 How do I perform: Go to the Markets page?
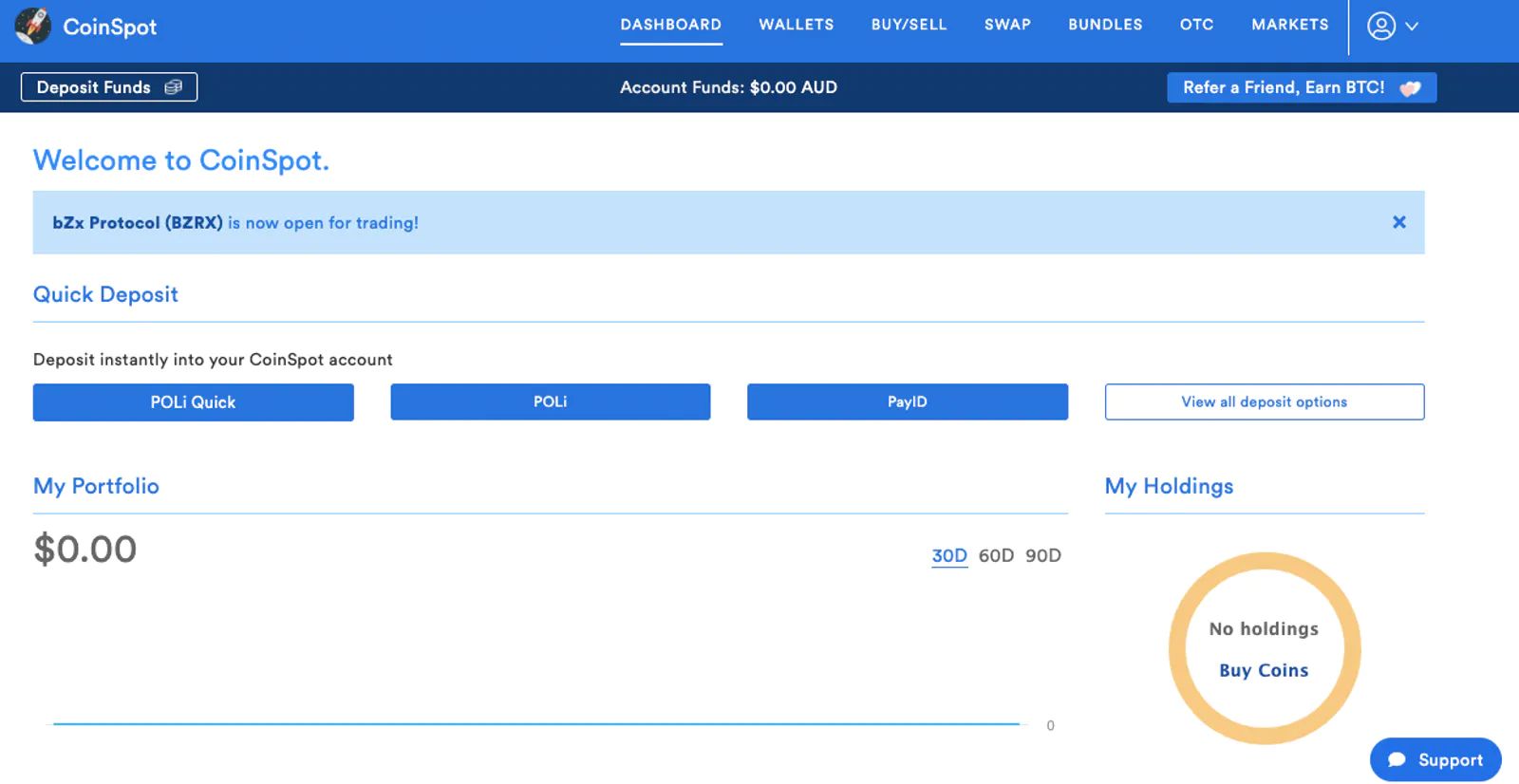pos(1290,25)
